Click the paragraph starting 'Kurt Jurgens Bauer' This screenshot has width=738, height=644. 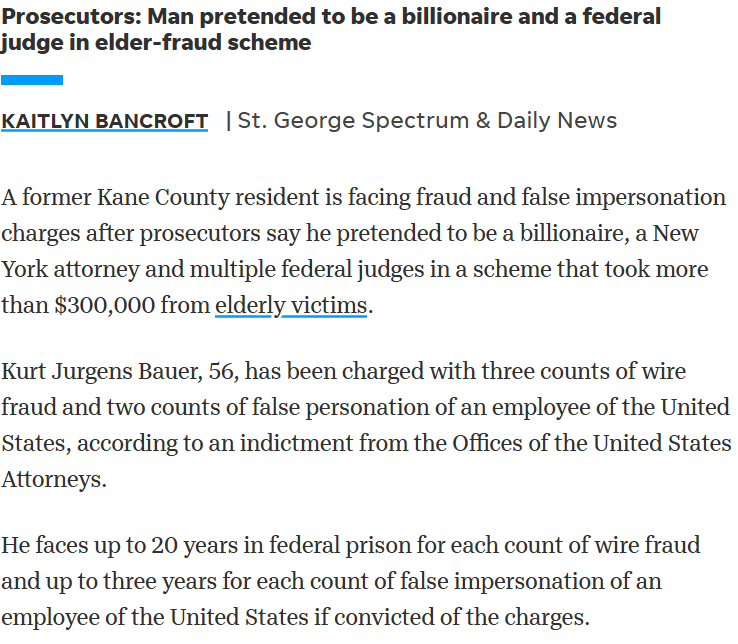click(x=366, y=425)
